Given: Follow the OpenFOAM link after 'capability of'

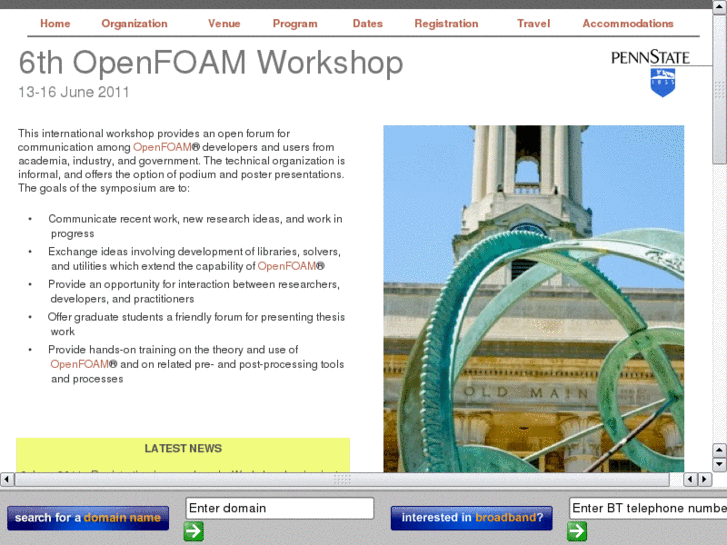Looking at the screenshot, I should [287, 266].
